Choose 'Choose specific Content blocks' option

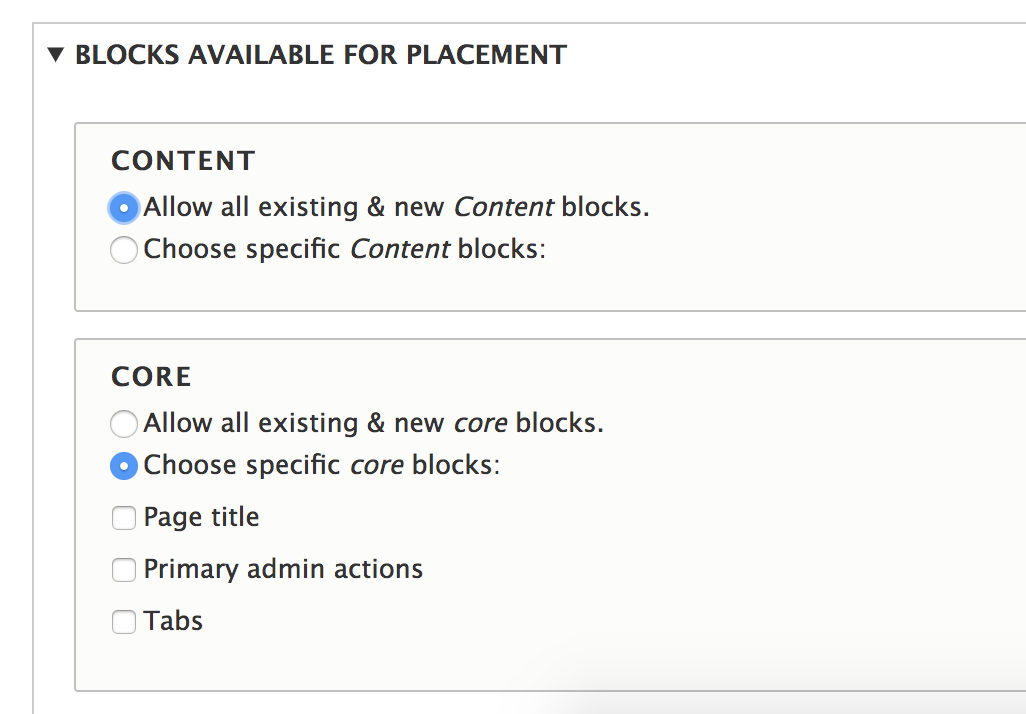[123, 249]
